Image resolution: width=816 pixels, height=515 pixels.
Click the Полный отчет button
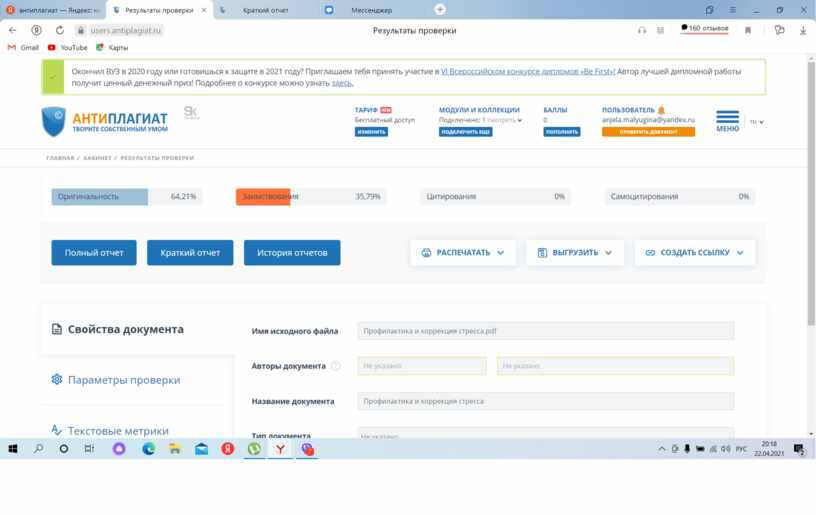pos(94,253)
